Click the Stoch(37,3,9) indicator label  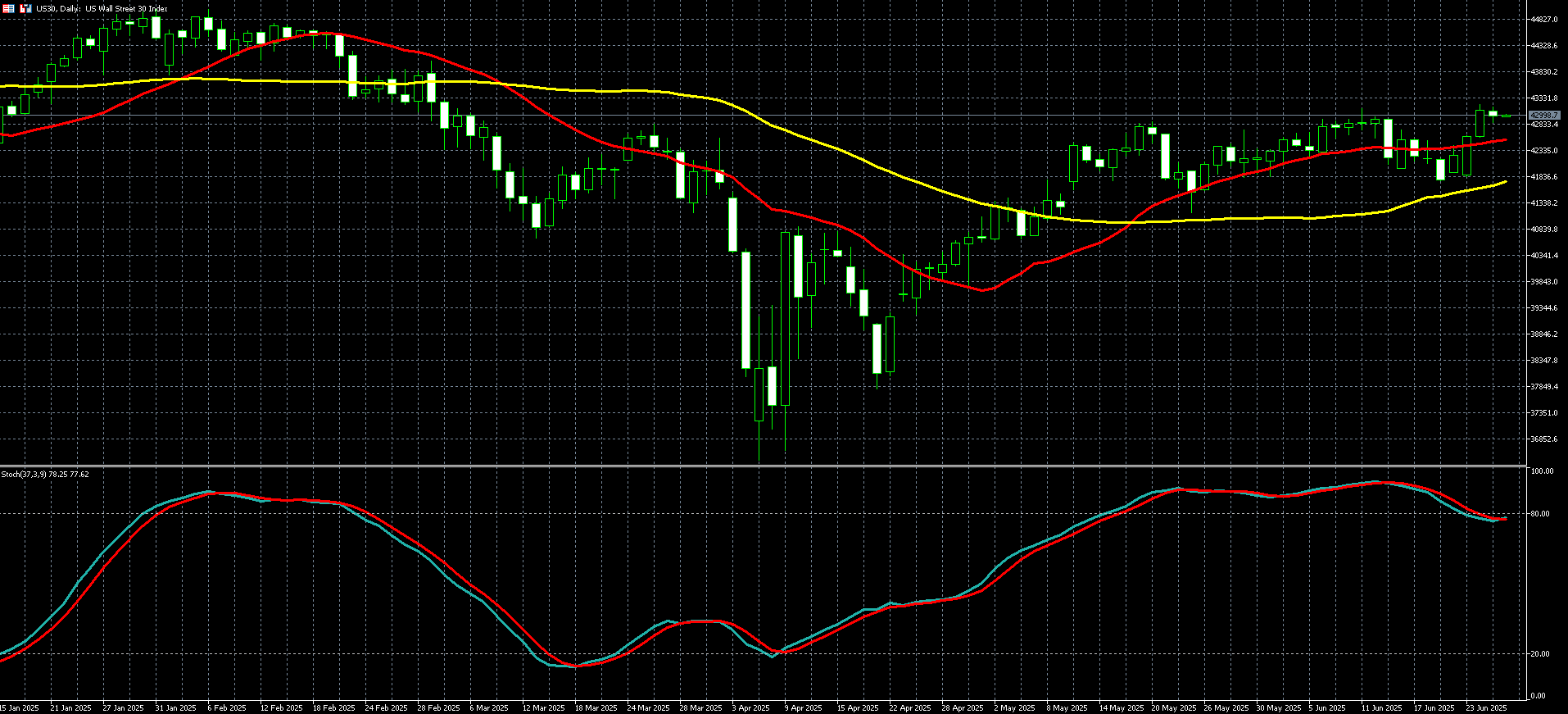(x=45, y=475)
